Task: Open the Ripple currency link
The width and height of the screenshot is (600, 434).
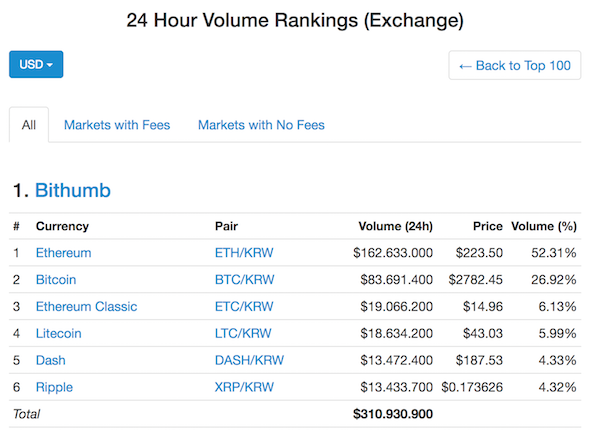Action: click(54, 387)
